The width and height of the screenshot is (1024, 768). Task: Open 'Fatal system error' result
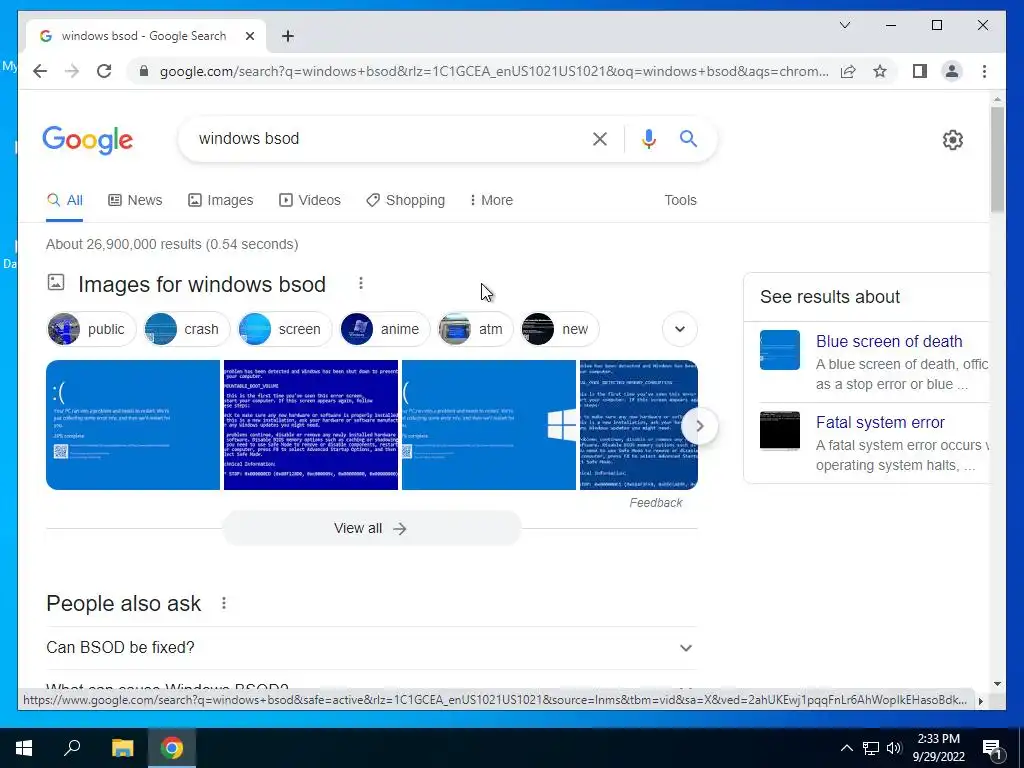(x=880, y=423)
